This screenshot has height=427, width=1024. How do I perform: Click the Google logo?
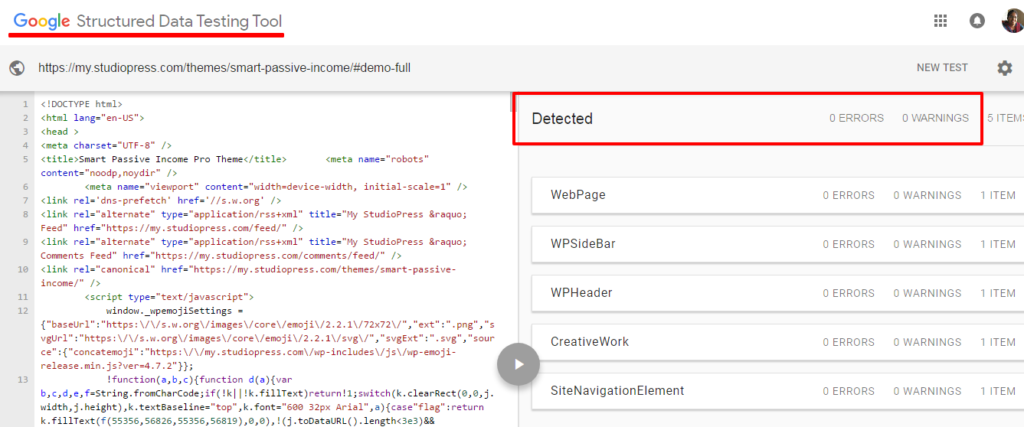[42, 21]
